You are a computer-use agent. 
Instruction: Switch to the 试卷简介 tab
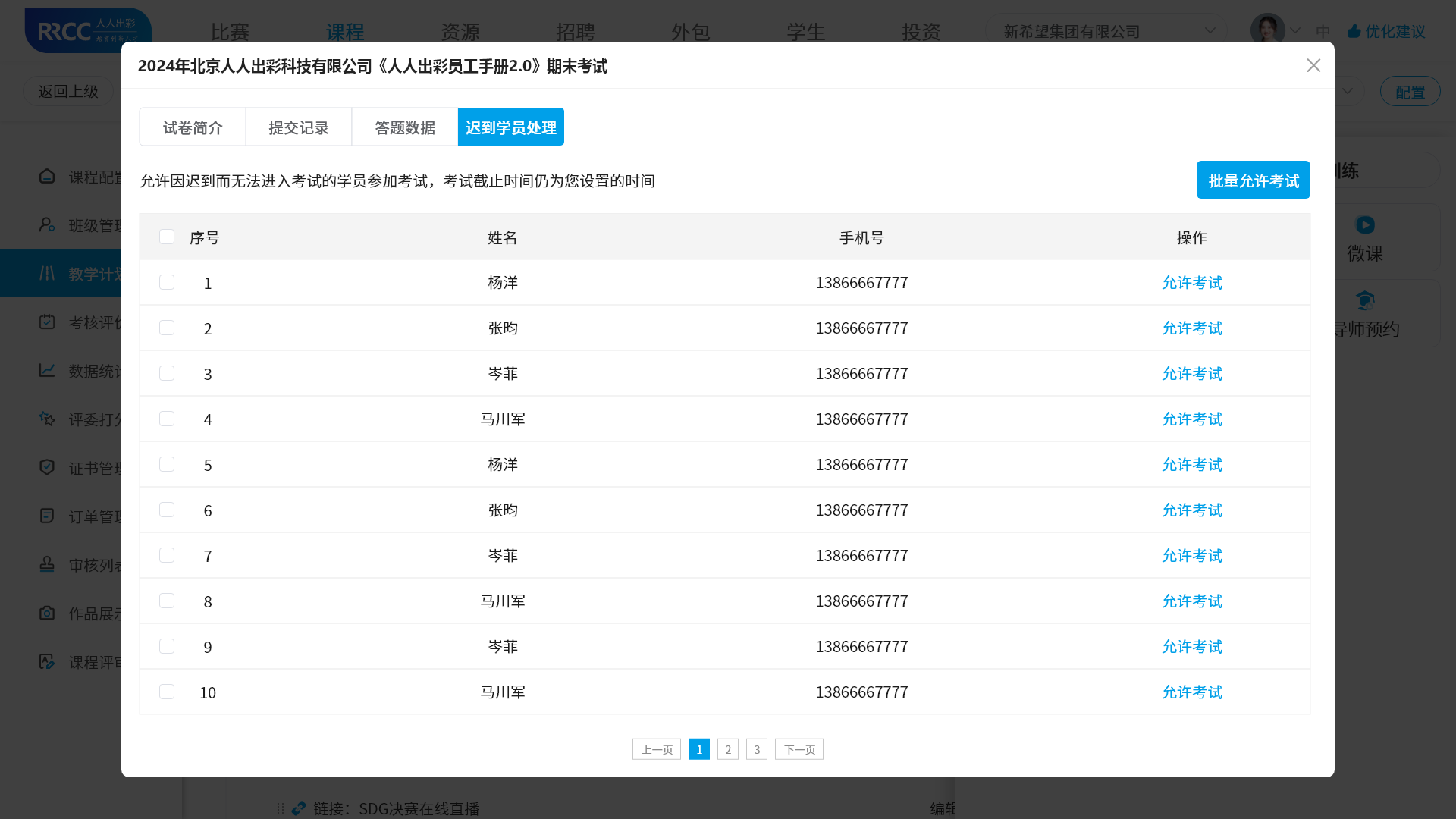[x=193, y=127]
